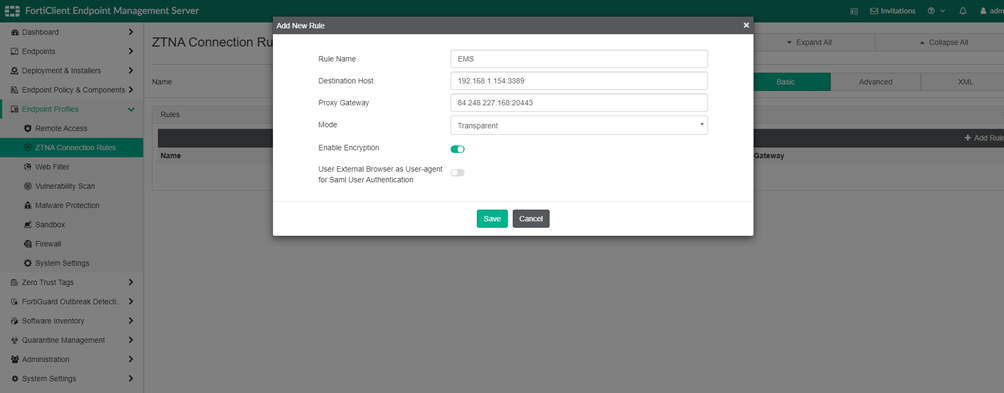This screenshot has height=393, width=1004.
Task: Open the Invitations link
Action: pos(893,11)
